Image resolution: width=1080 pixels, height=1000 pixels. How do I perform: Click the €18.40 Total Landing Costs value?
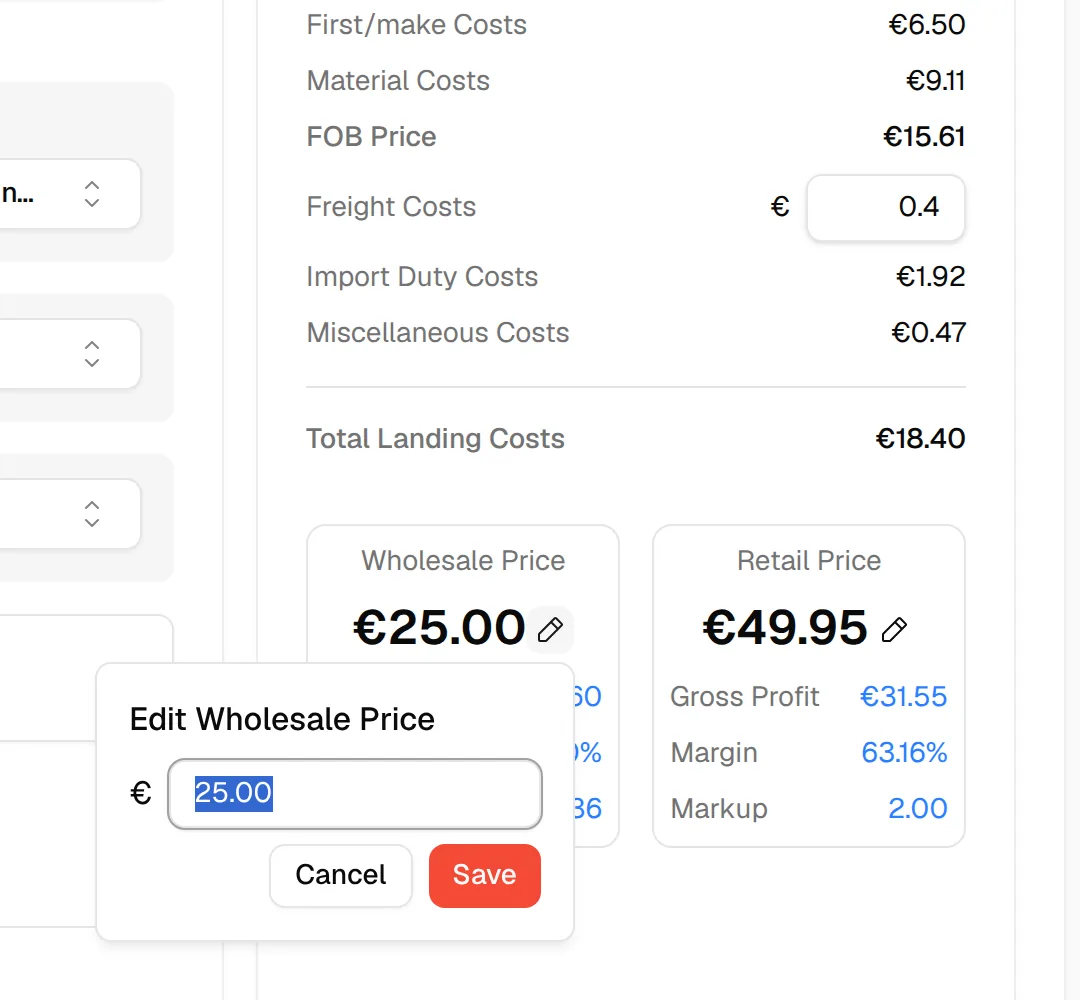920,439
